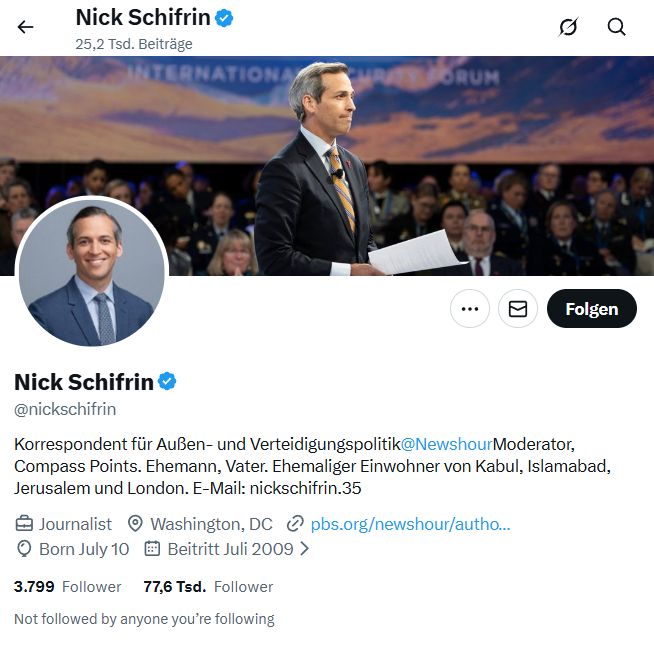Open the three-dots more options button

(x=469, y=309)
